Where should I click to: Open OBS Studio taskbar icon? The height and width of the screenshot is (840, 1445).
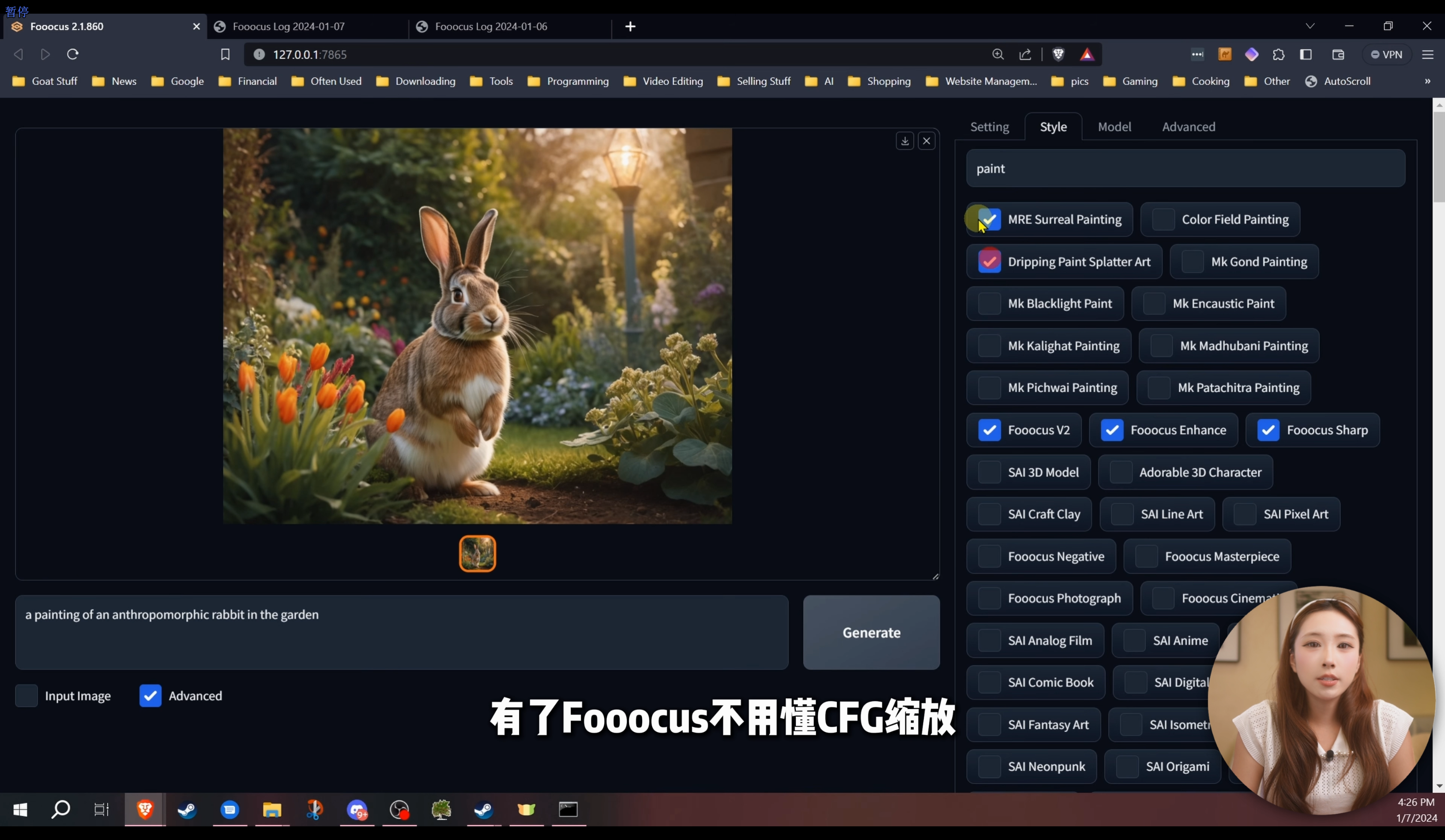pos(399,810)
